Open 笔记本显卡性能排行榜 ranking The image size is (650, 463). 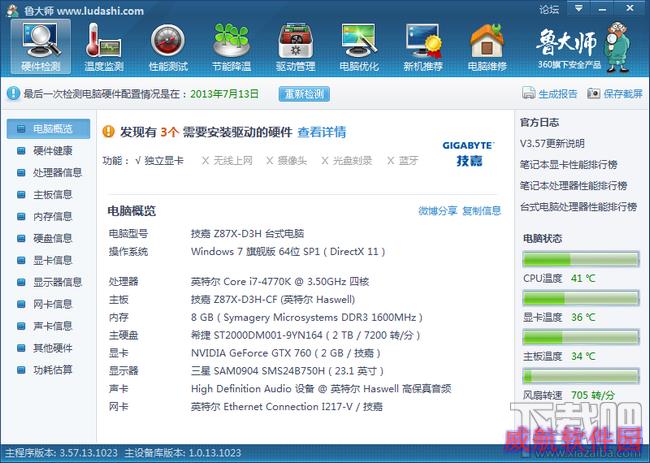[569, 165]
